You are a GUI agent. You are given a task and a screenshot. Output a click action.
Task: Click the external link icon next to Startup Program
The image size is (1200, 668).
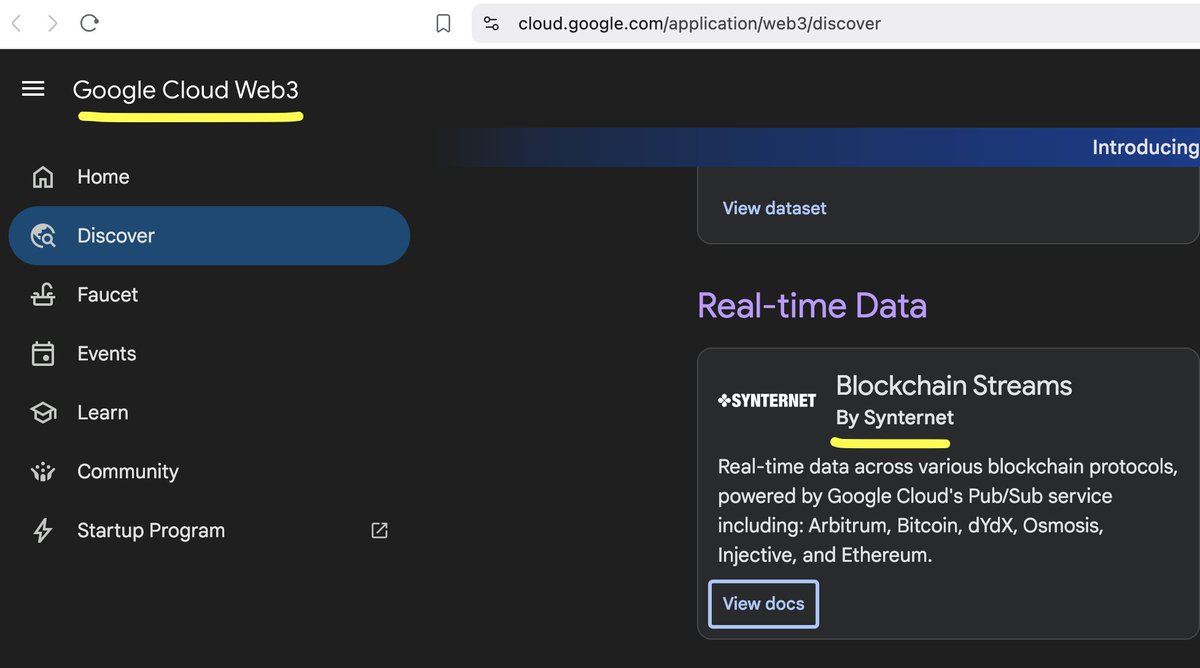tap(378, 530)
